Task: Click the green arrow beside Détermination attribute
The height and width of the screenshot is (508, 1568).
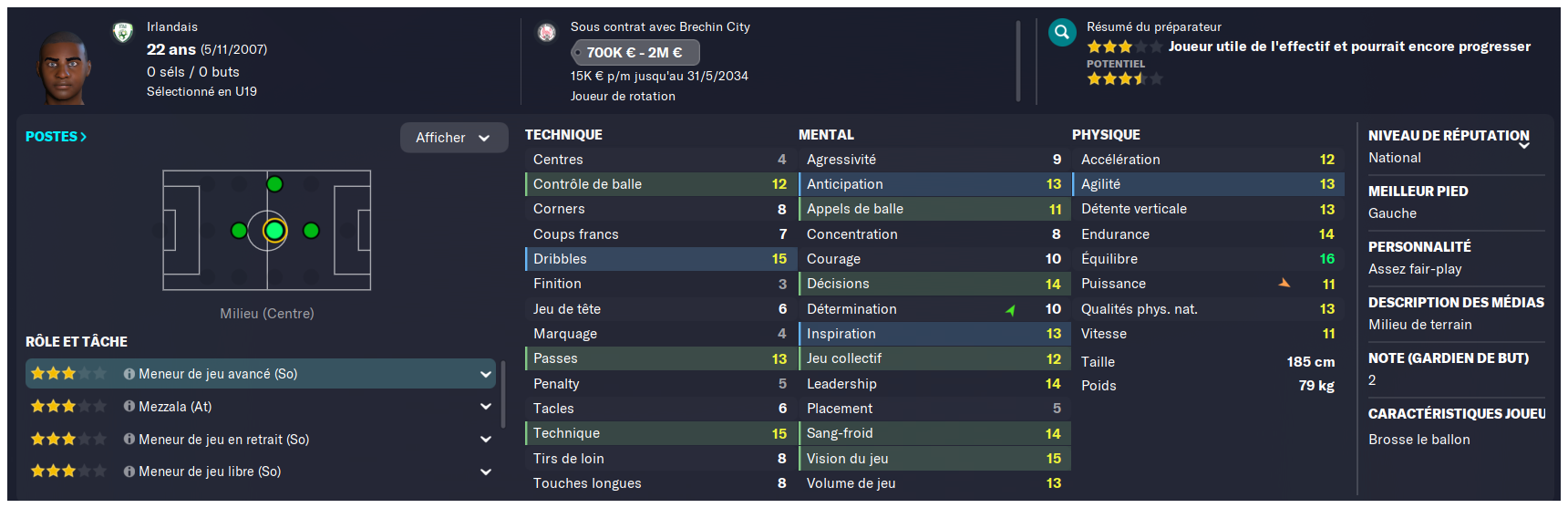Action: coord(1010,310)
